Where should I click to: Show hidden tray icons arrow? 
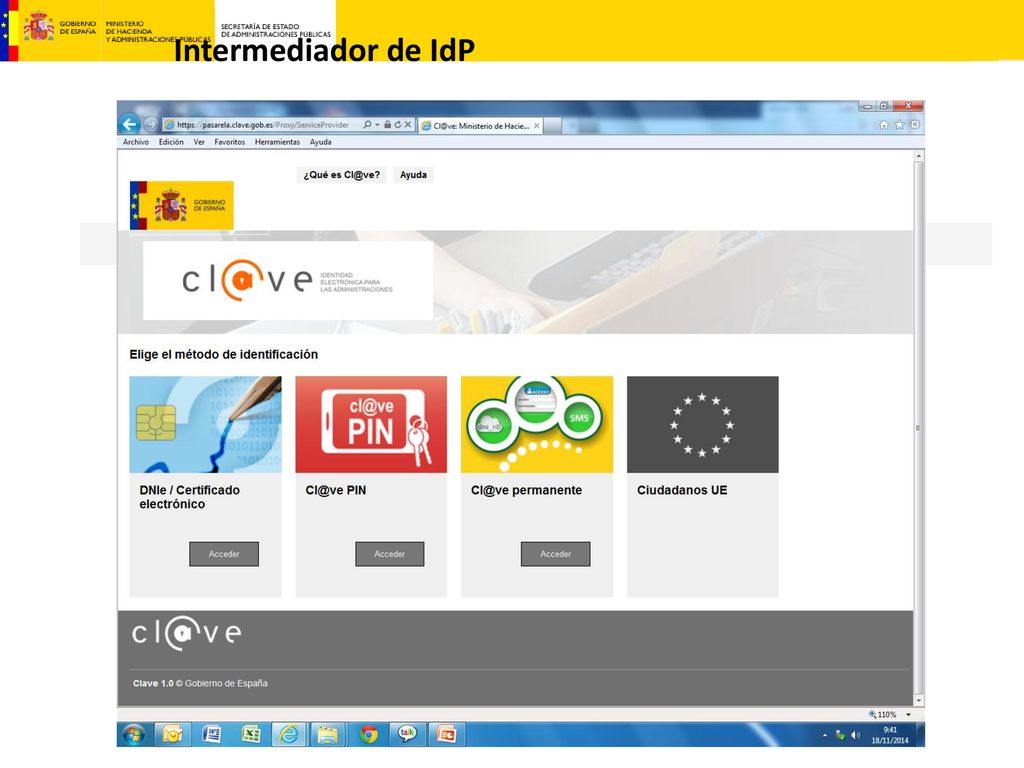pos(825,735)
